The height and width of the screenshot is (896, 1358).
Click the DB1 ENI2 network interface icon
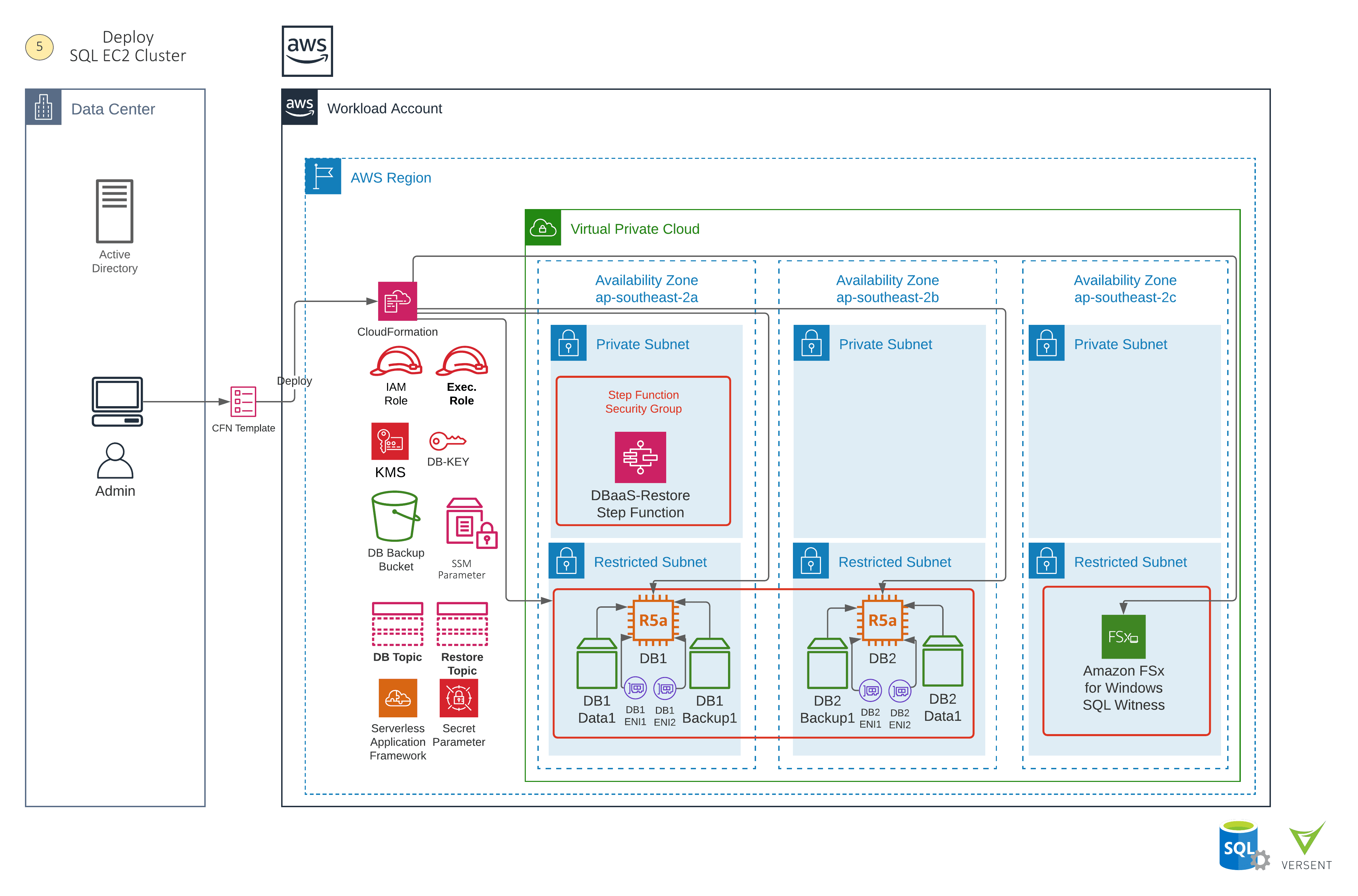(665, 689)
